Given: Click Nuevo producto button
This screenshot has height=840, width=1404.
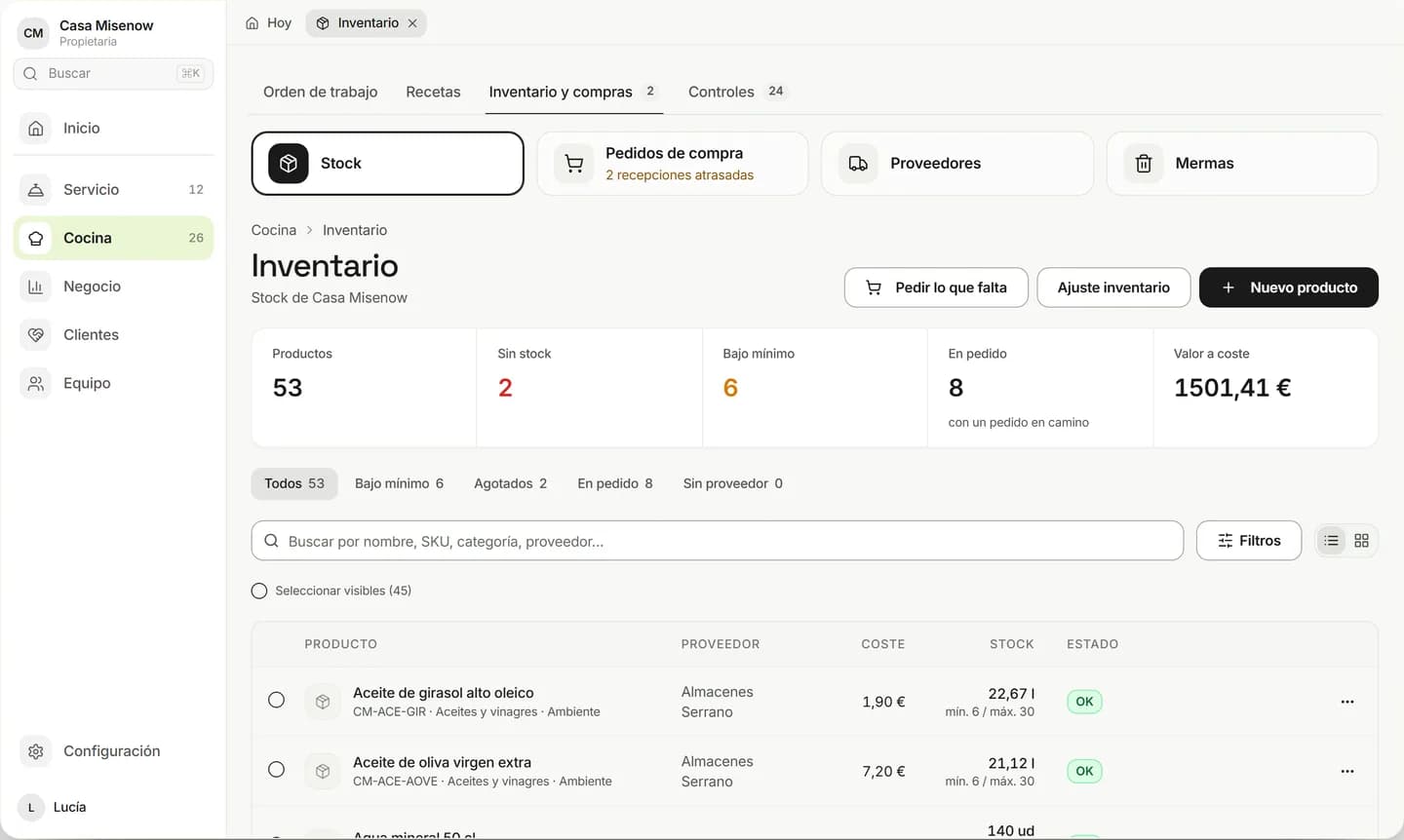Looking at the screenshot, I should (x=1289, y=287).
